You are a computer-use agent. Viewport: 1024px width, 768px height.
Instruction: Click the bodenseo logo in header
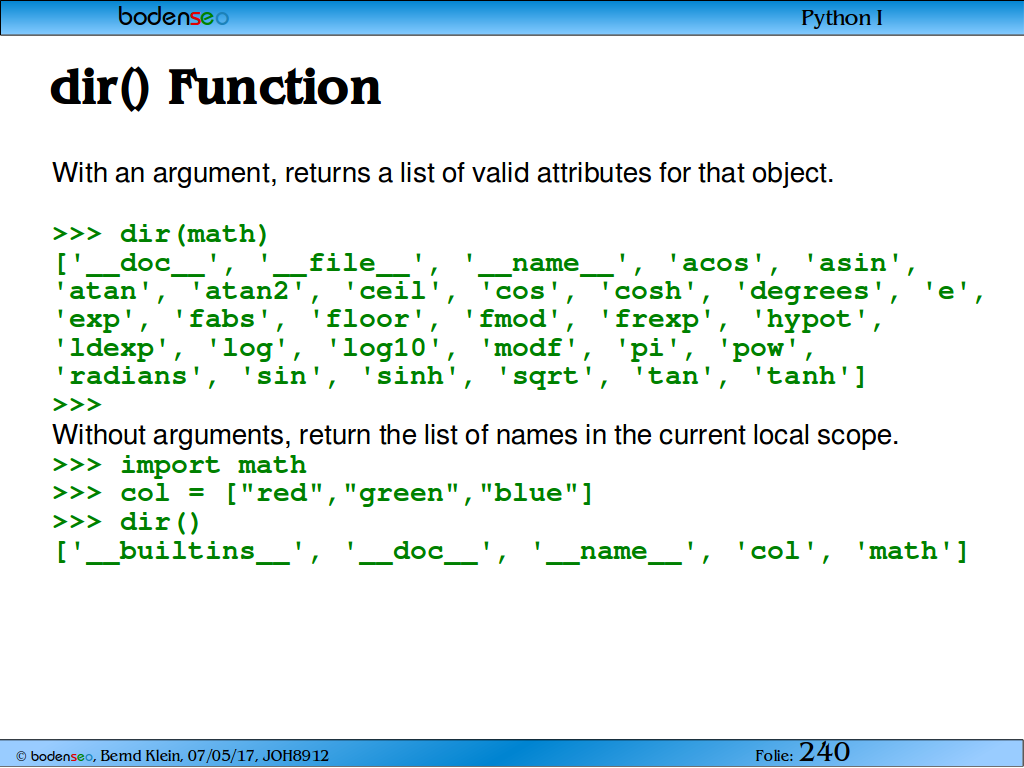point(173,16)
